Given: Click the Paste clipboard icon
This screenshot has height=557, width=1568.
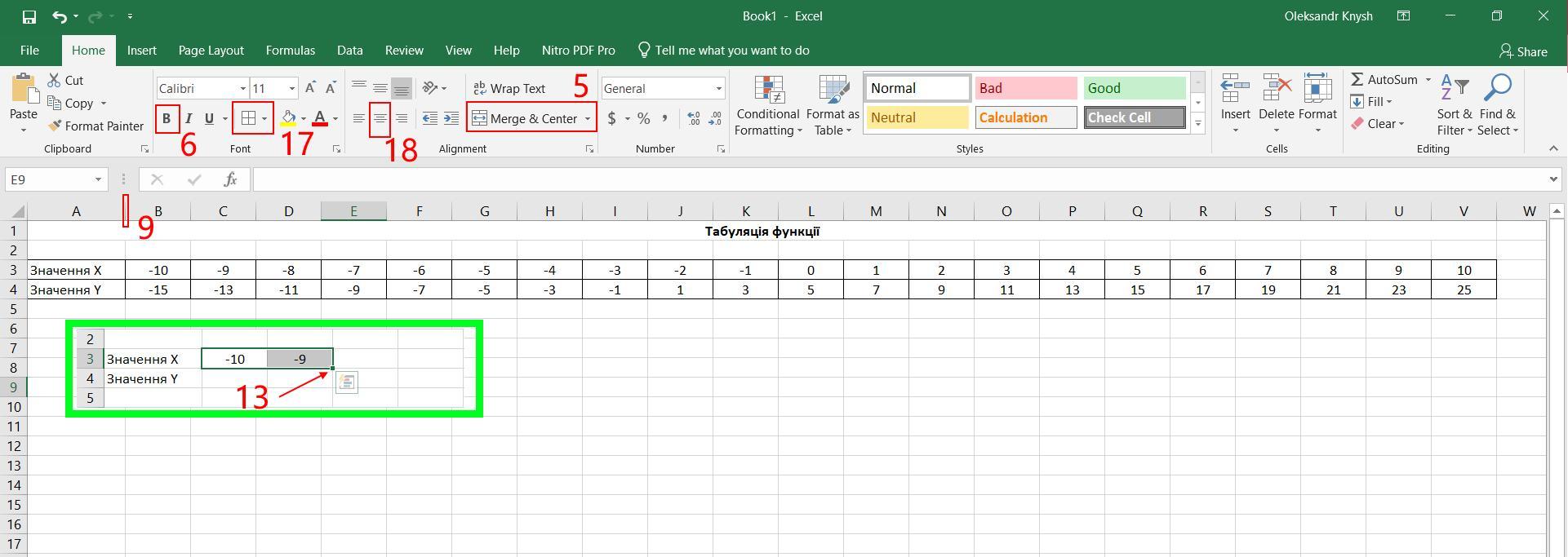Looking at the screenshot, I should pos(23,89).
